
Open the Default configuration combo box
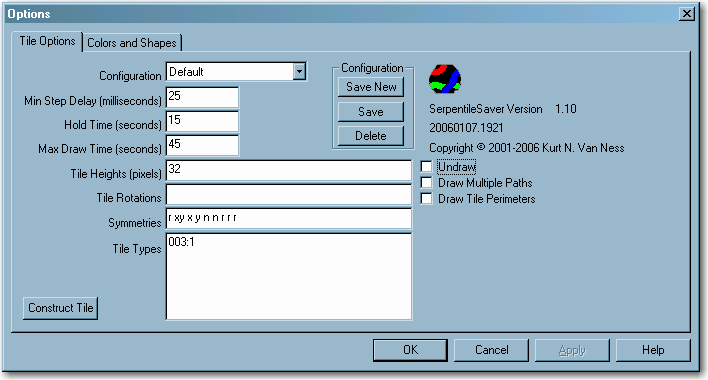(237, 72)
